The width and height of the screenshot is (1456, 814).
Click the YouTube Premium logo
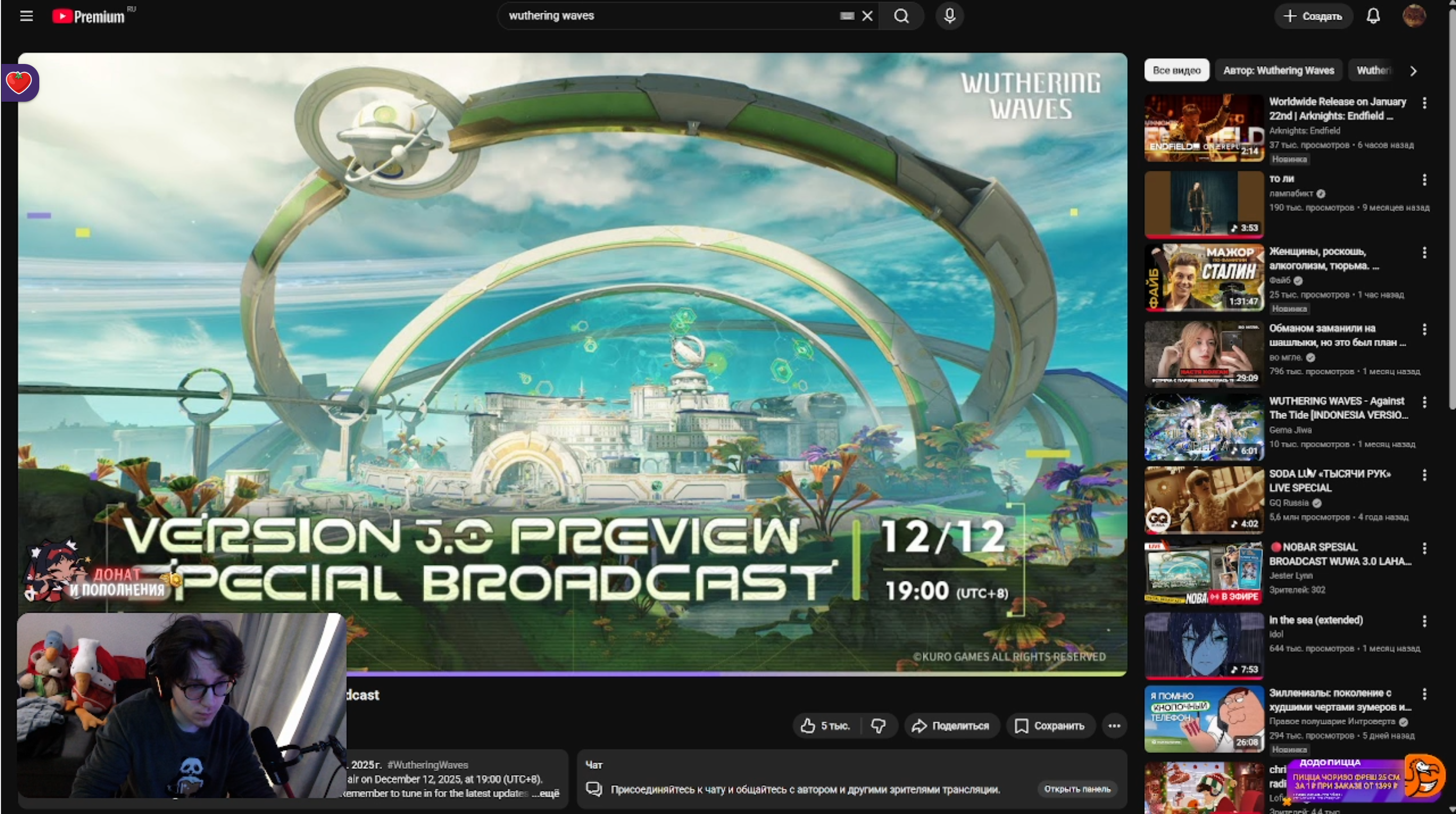pyautogui.click(x=89, y=17)
